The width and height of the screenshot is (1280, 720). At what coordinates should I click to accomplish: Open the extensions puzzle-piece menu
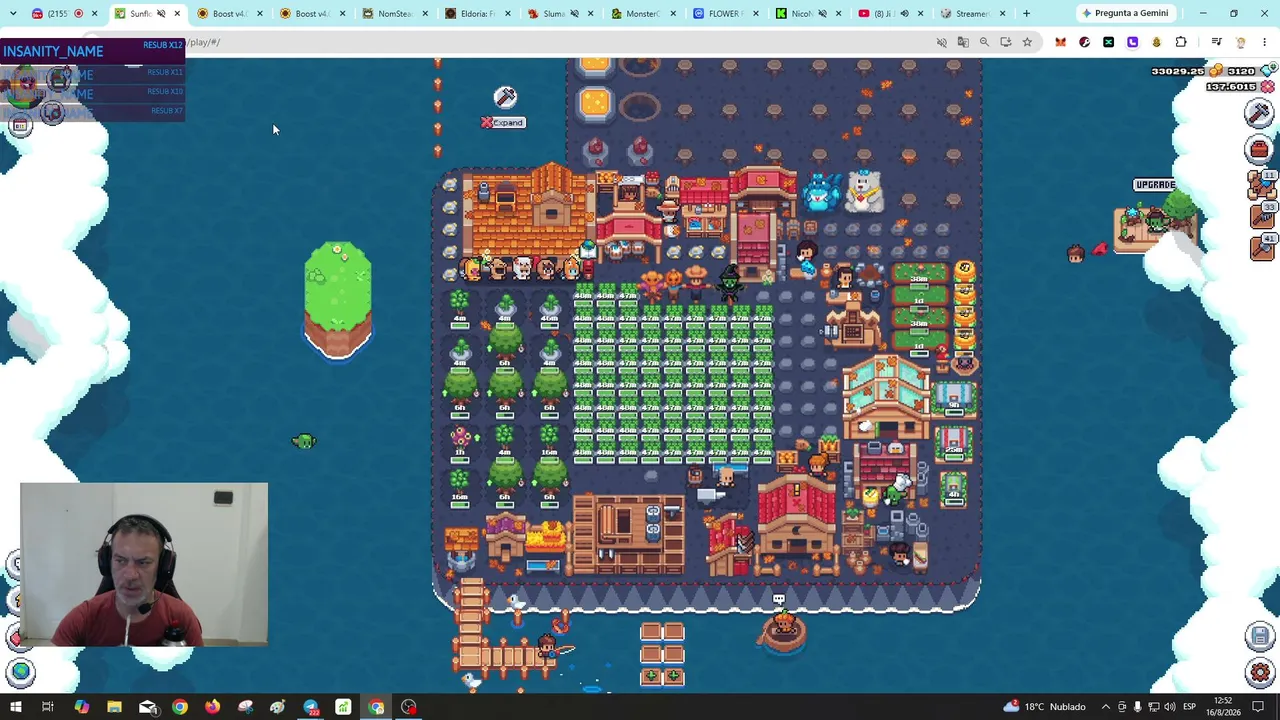coord(1181,42)
